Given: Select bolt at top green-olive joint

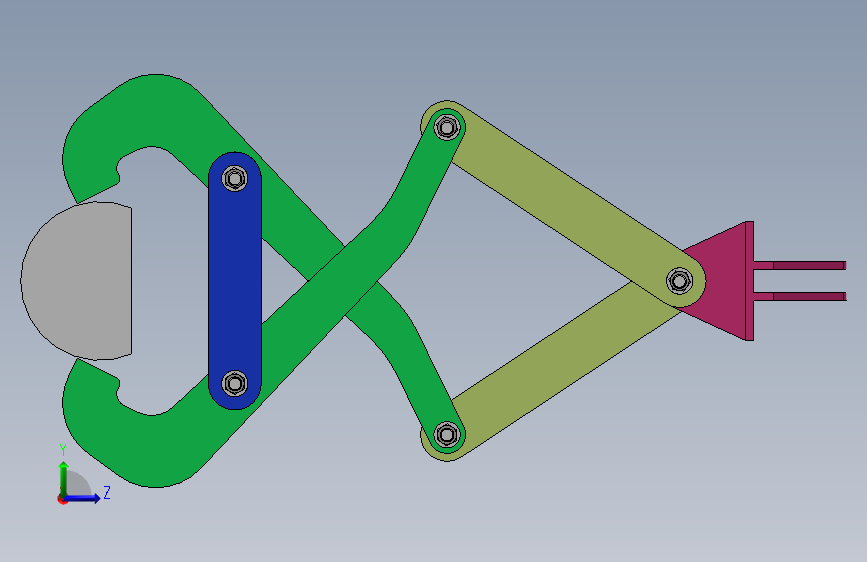Looking at the screenshot, I should [x=447, y=128].
